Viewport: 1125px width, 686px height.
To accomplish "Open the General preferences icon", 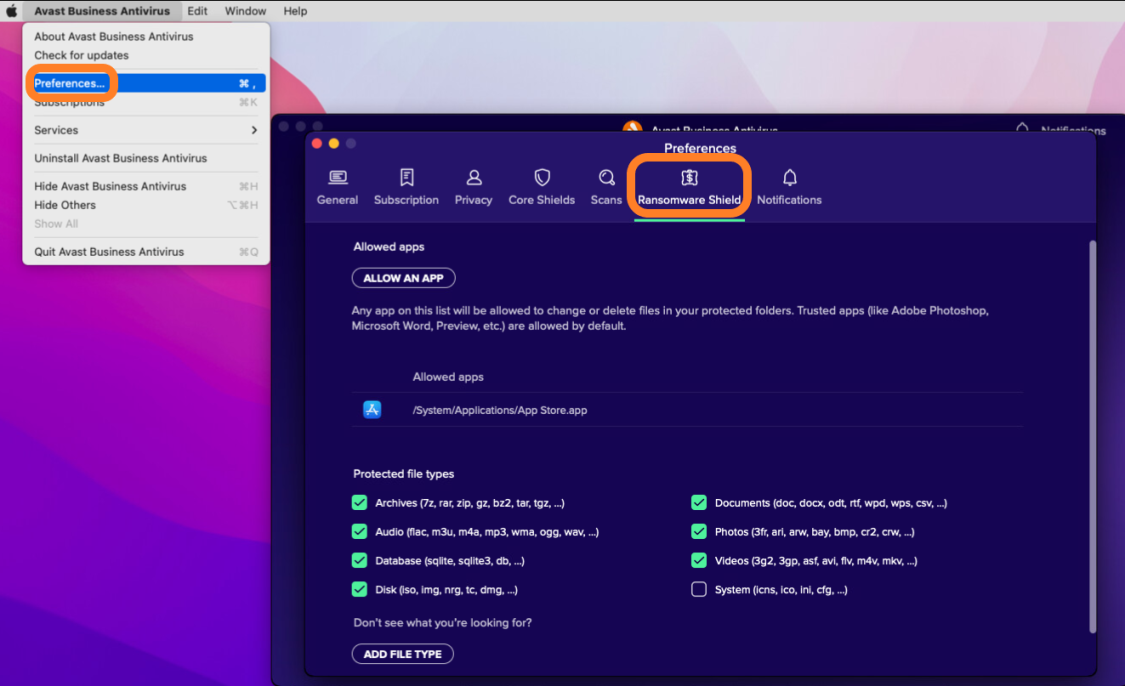I will (x=337, y=177).
